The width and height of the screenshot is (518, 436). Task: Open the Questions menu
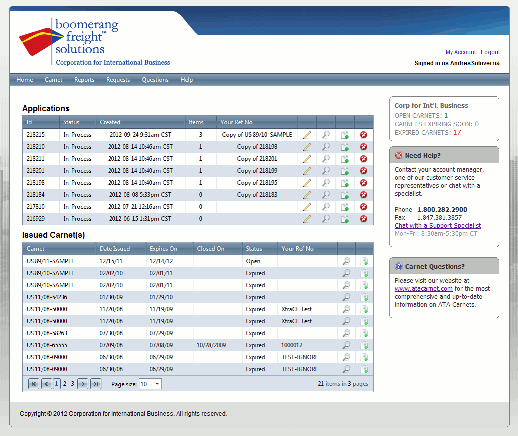tap(155, 80)
